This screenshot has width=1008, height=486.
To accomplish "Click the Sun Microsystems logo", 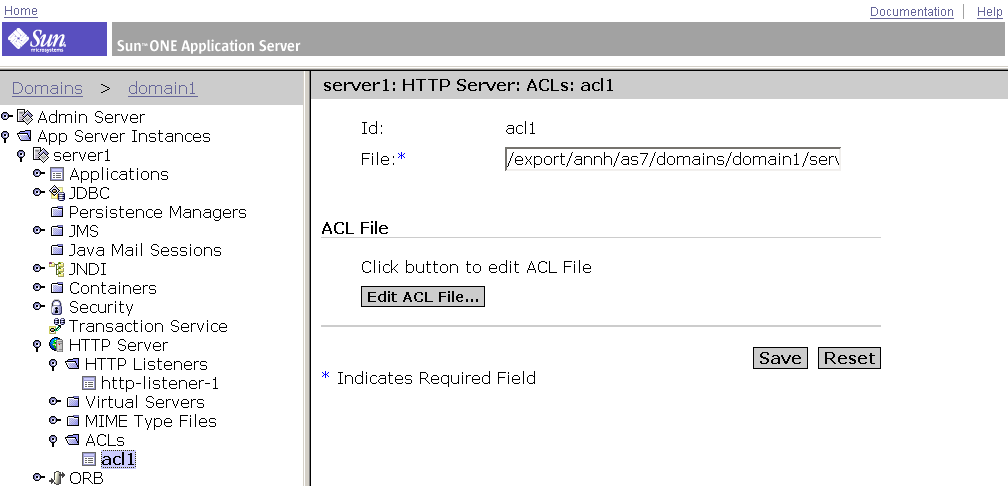I will (55, 39).
